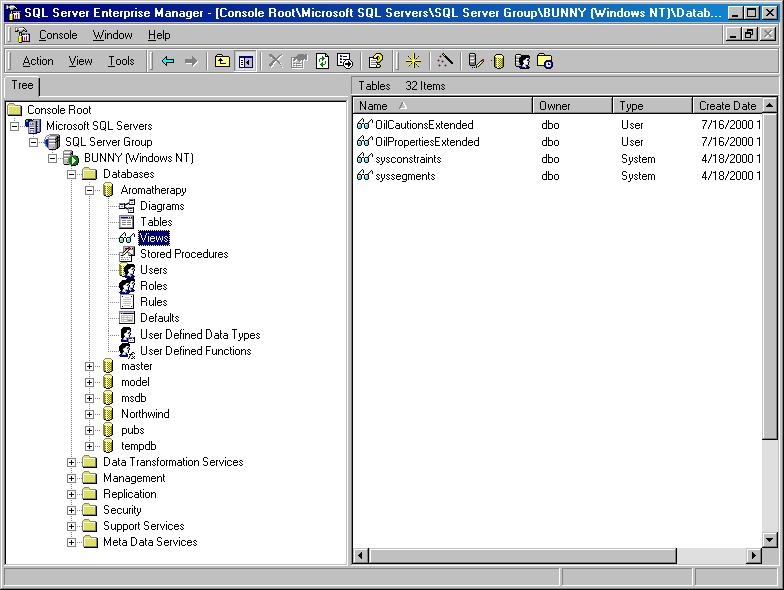The height and width of the screenshot is (590, 784).
Task: Expand the Management folder
Action: [72, 478]
